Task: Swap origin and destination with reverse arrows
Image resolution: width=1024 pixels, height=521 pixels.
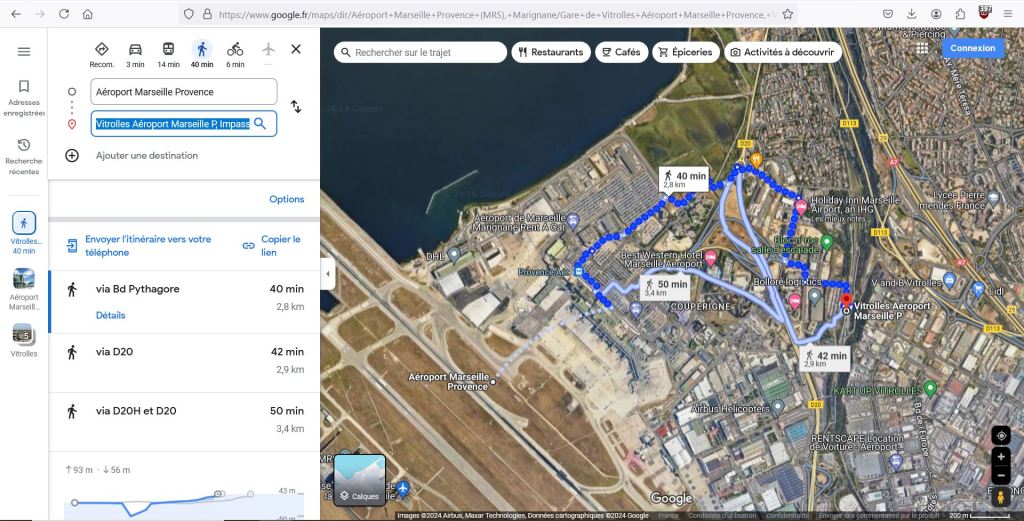Action: point(296,107)
